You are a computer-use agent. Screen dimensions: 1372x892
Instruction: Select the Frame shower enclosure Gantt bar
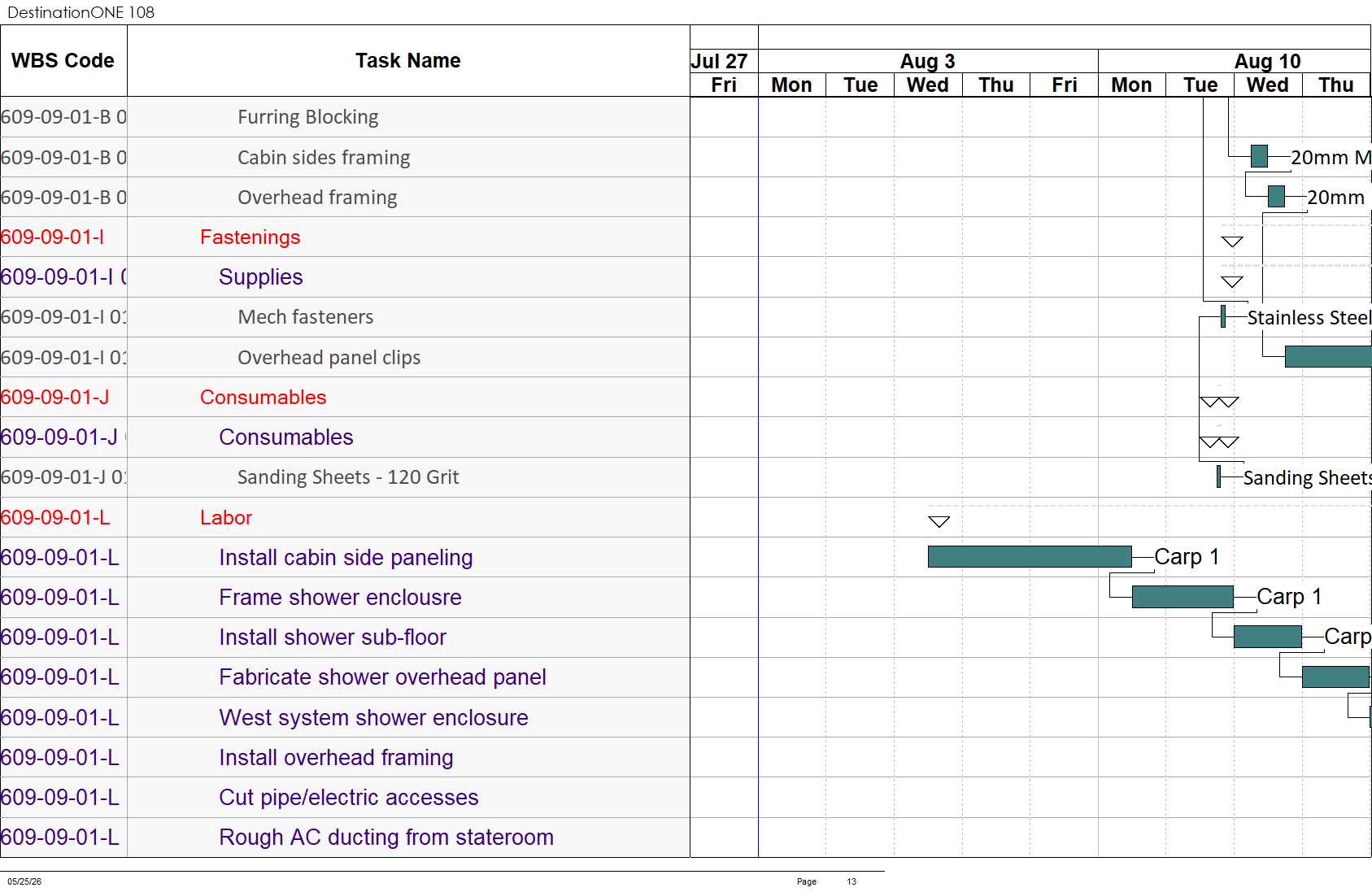[1183, 597]
